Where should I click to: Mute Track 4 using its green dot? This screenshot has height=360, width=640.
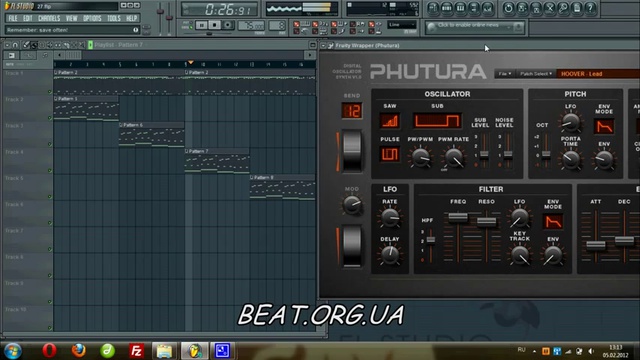[x=50, y=171]
